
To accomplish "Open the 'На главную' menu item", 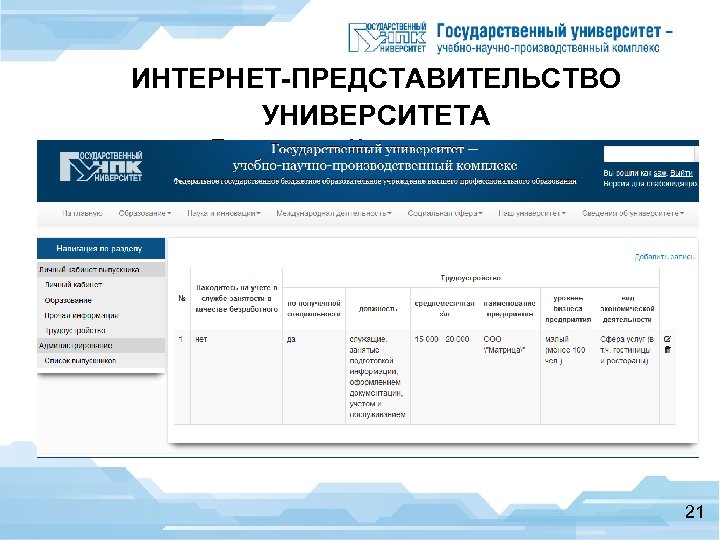I will point(82,214).
